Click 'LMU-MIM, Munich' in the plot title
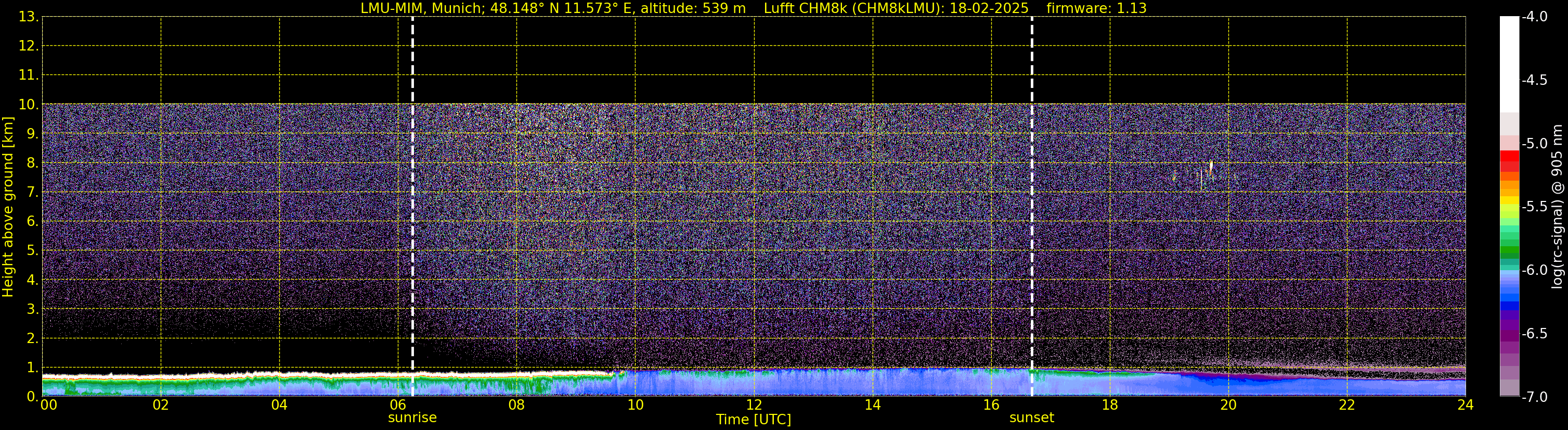This screenshot has height=430, width=1568. point(421,8)
